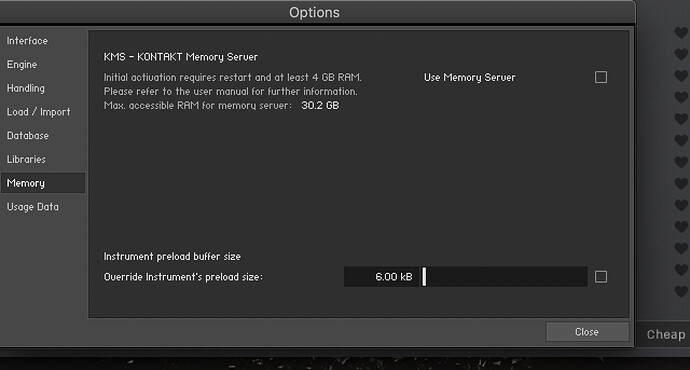Screen dimensions: 690x370
Task: Click the Close button
Action: coord(587,332)
